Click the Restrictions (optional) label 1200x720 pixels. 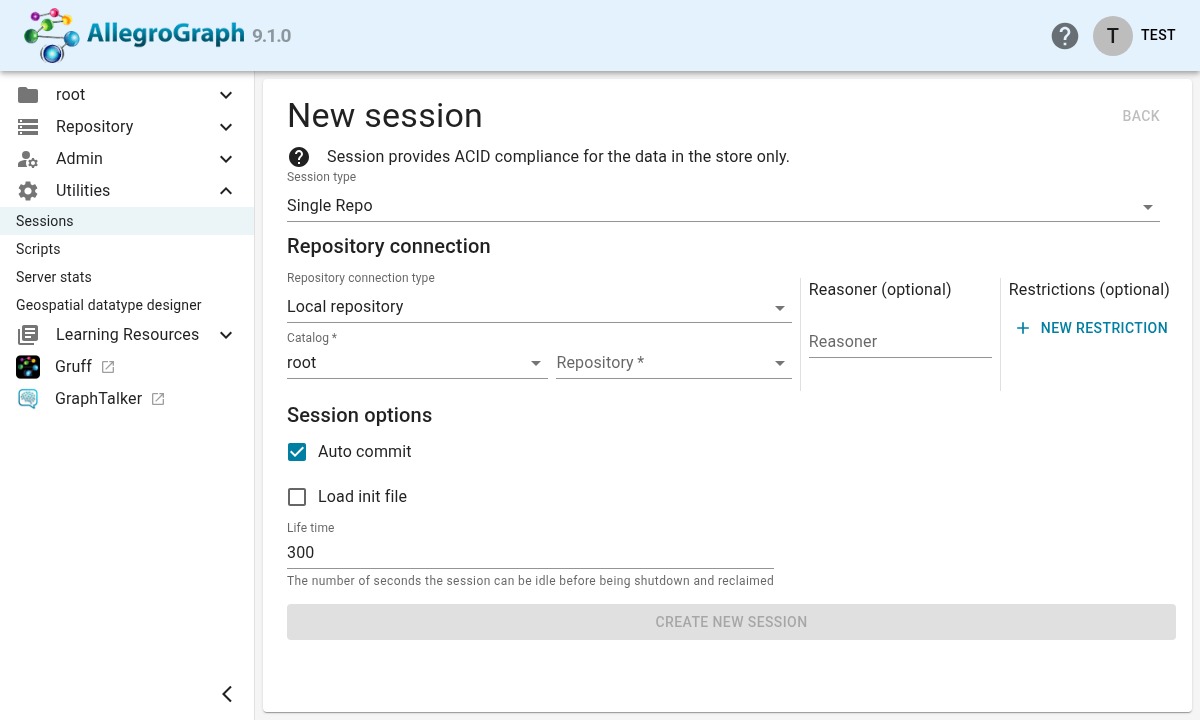(1089, 290)
